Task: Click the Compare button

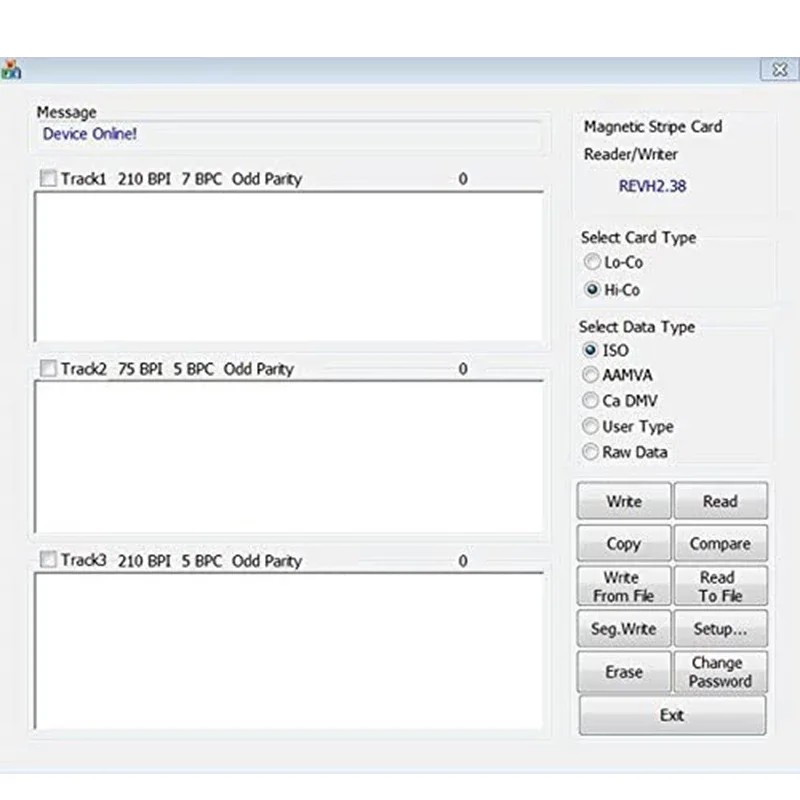Action: (x=720, y=543)
